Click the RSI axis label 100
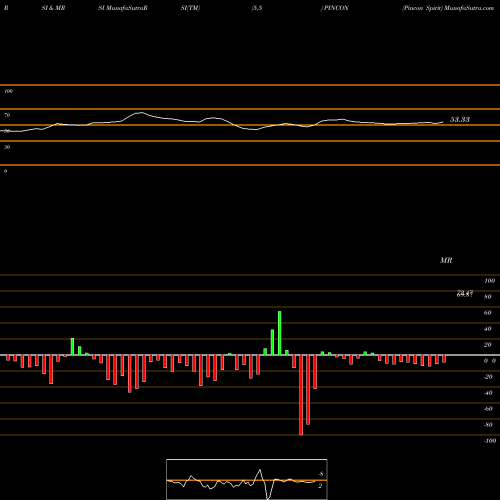This screenshot has width=500, height=500. [x=8, y=91]
